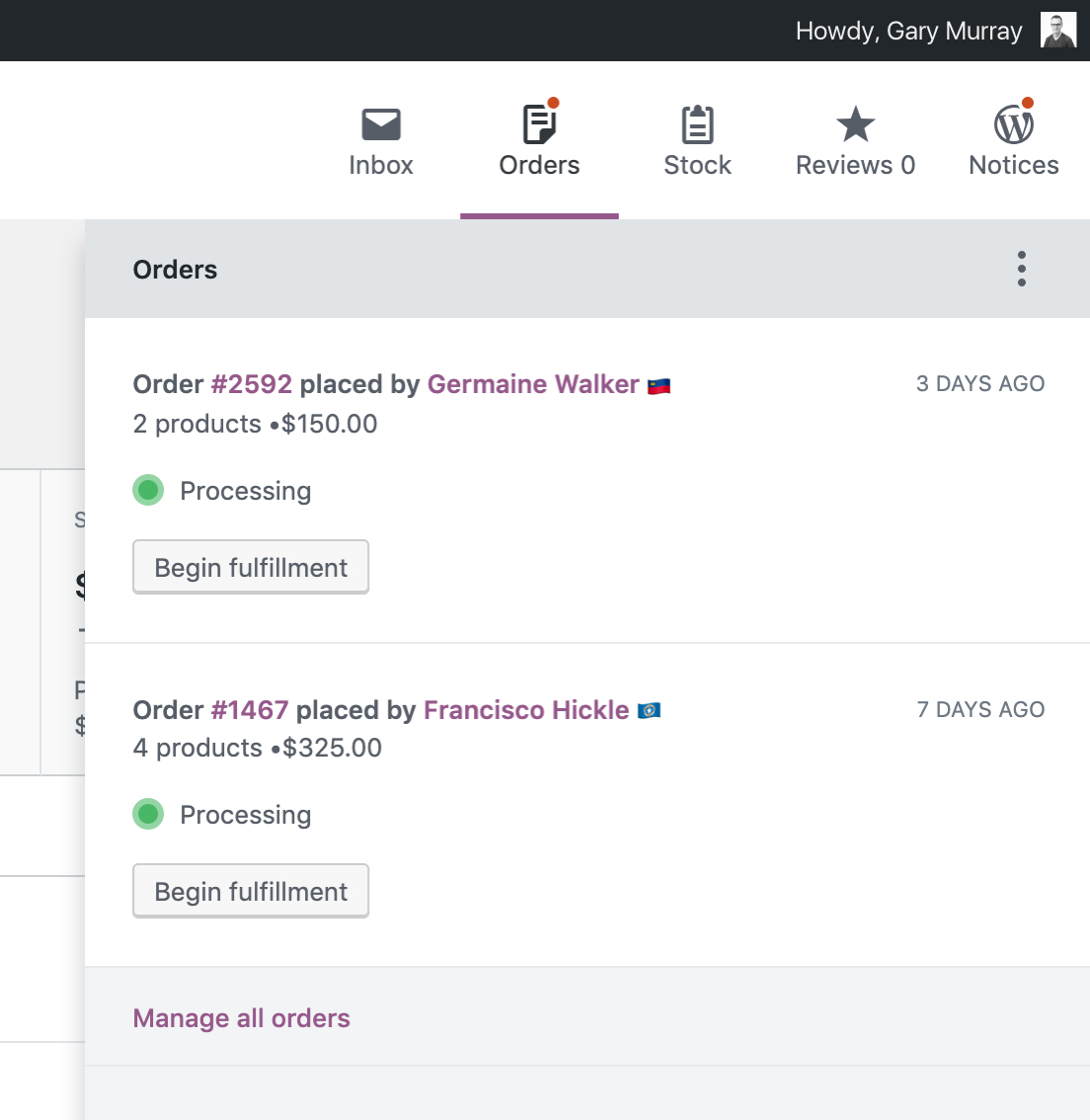The image size is (1090, 1120).
Task: Click the flag beside Francisco Hickle
Action: pyautogui.click(x=650, y=709)
